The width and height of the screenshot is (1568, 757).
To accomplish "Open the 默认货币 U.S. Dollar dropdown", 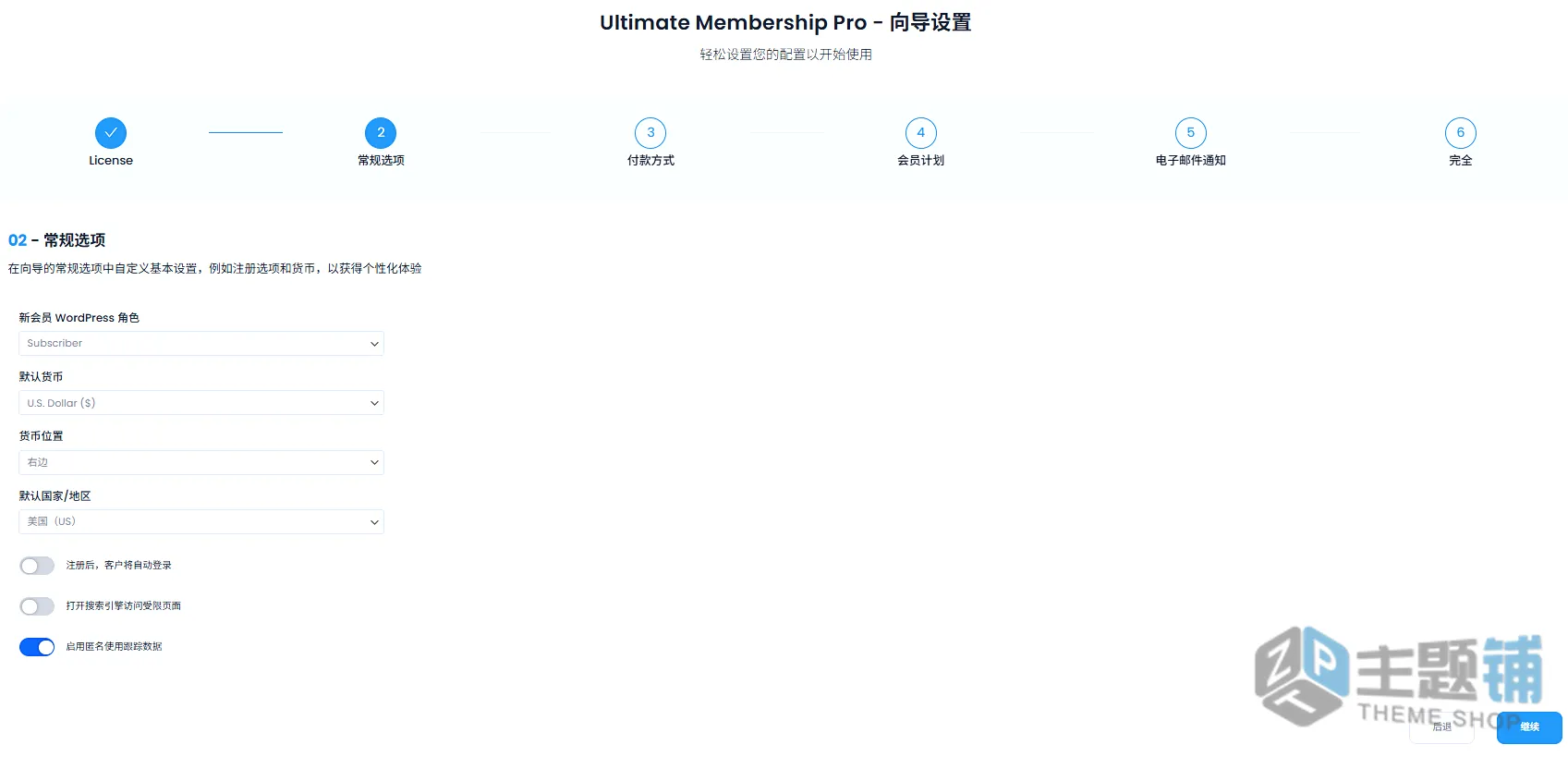I will coord(201,403).
